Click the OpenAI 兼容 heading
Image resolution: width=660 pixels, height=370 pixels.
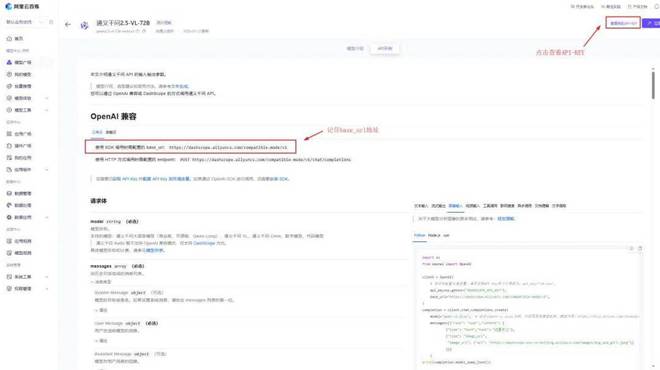[x=113, y=117]
